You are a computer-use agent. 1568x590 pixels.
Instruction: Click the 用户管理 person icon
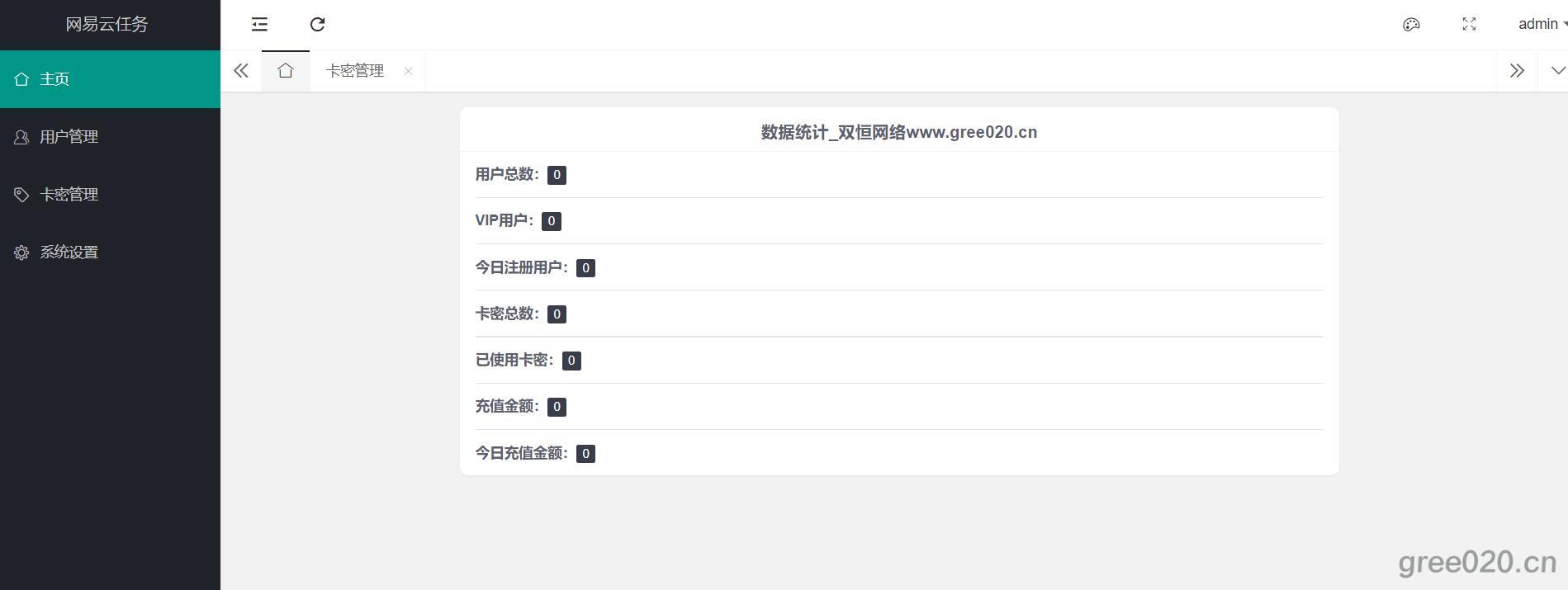(21, 137)
